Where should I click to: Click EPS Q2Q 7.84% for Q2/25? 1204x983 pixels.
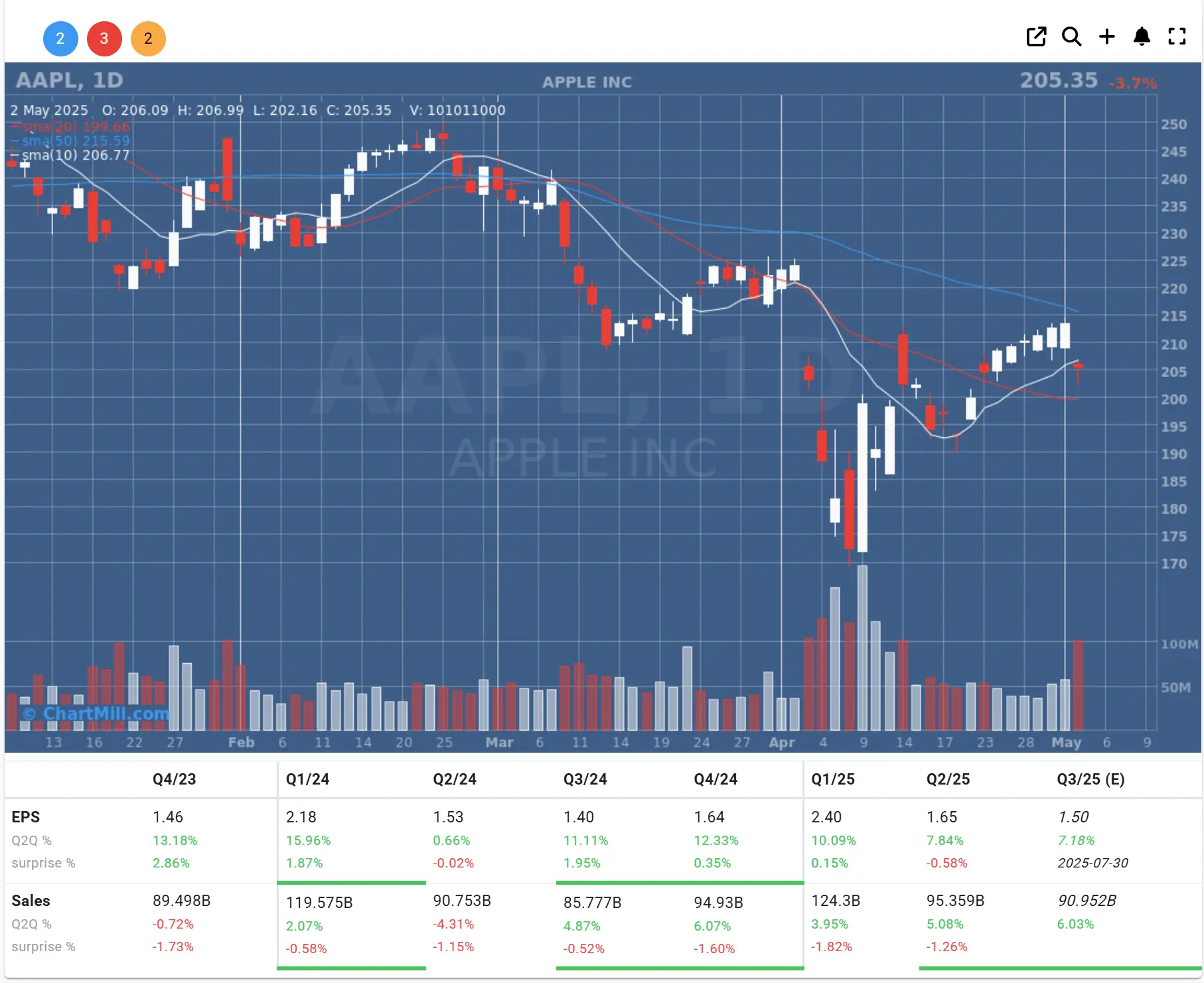pos(945,840)
